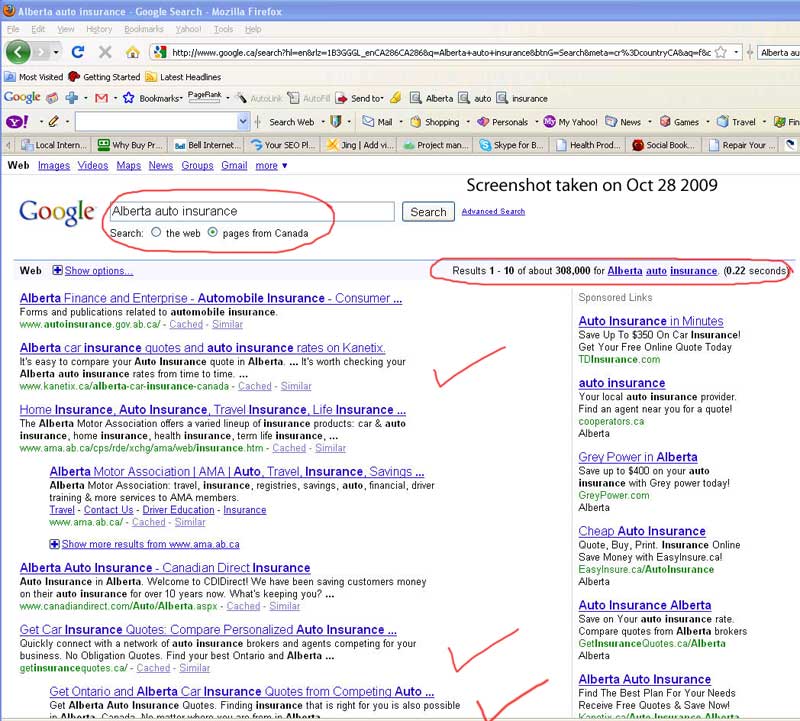Image resolution: width=800 pixels, height=721 pixels.
Task: Click Cached link for kanetix.ca result
Action: click(x=255, y=386)
